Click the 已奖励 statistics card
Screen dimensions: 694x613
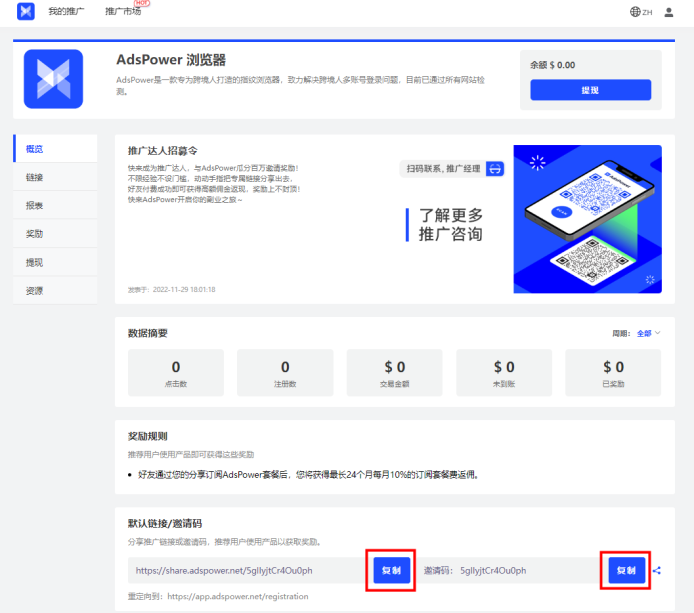tap(613, 373)
